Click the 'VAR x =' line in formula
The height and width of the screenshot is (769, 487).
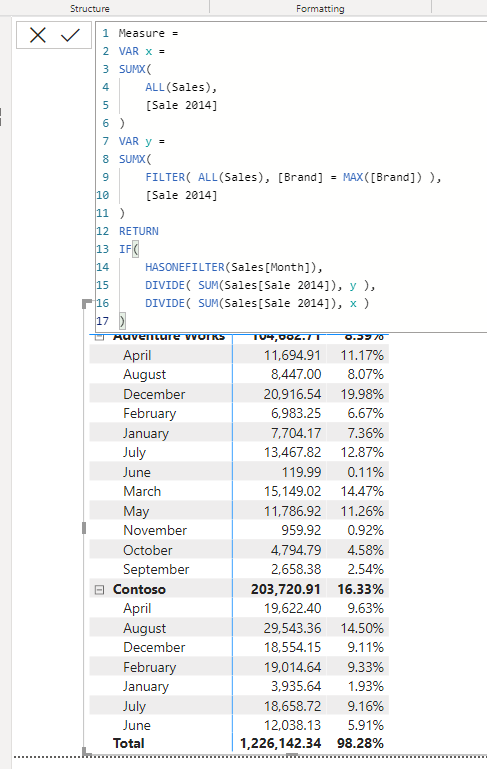[142, 51]
